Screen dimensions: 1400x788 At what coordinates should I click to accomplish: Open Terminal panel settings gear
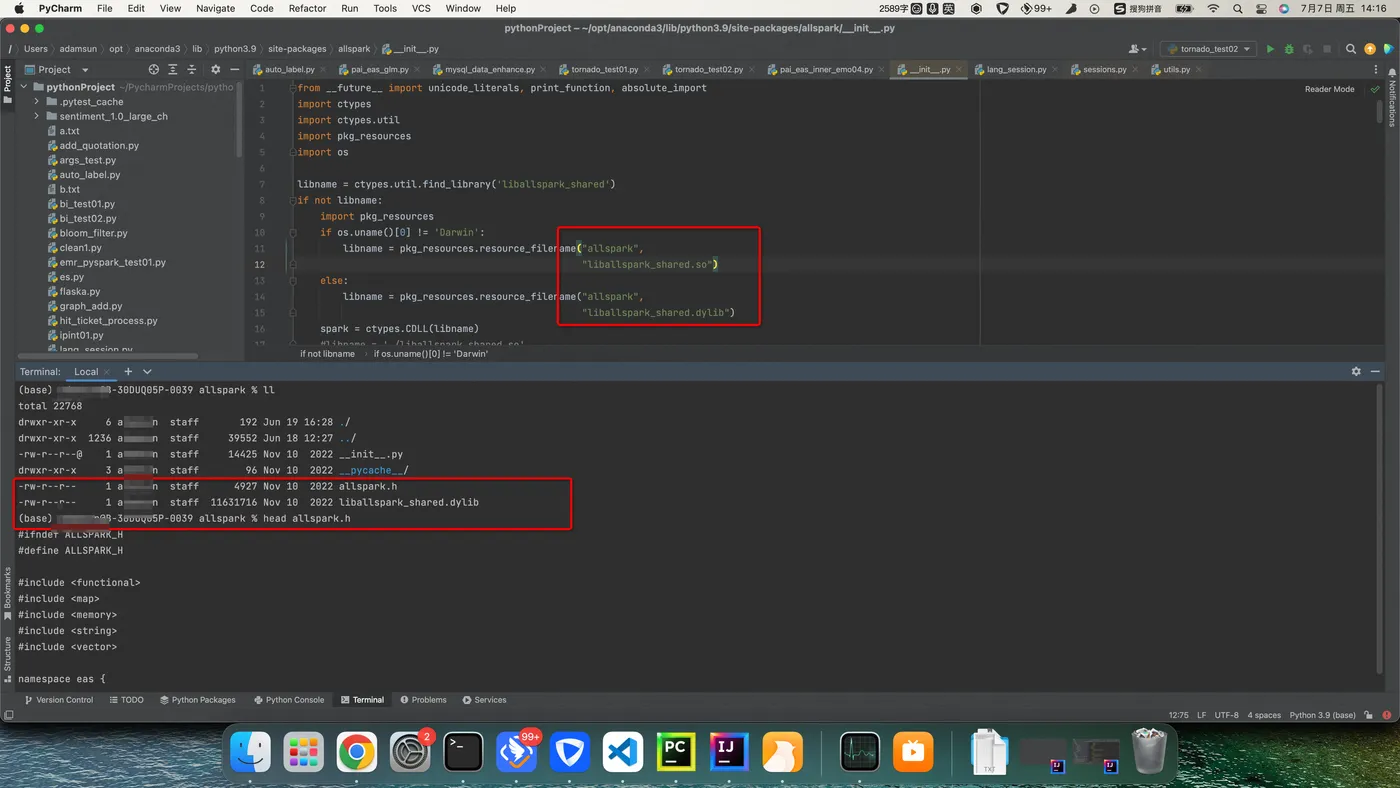[1356, 371]
